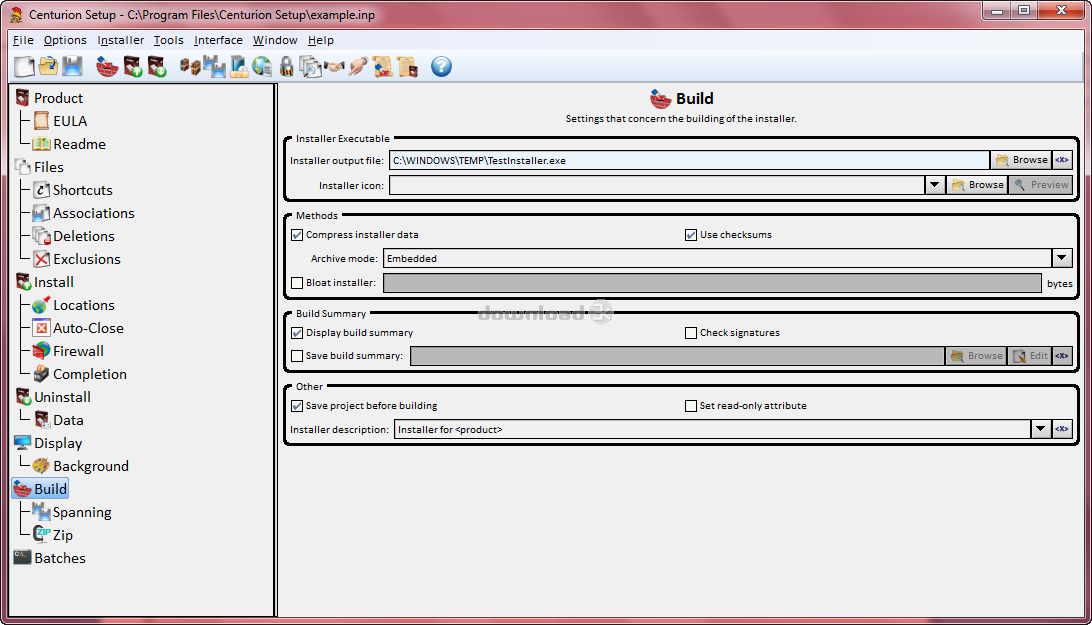1092x625 pixels.
Task: Open the Associations tree node
Action: [93, 213]
